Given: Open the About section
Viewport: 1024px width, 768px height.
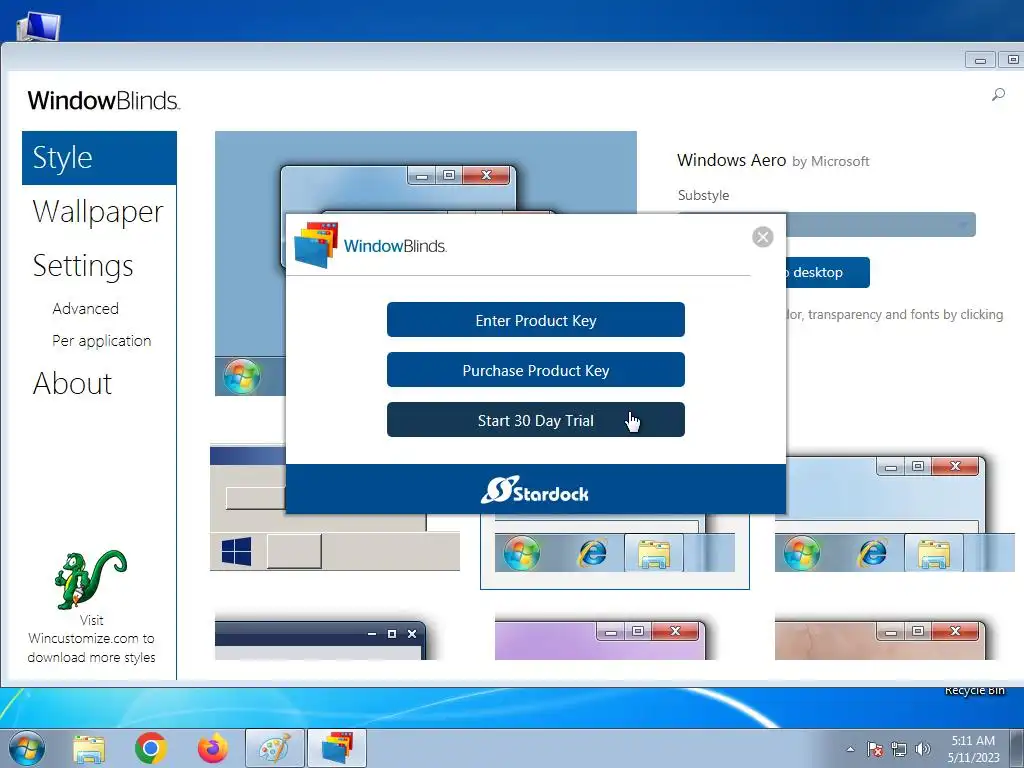Looking at the screenshot, I should 72,383.
